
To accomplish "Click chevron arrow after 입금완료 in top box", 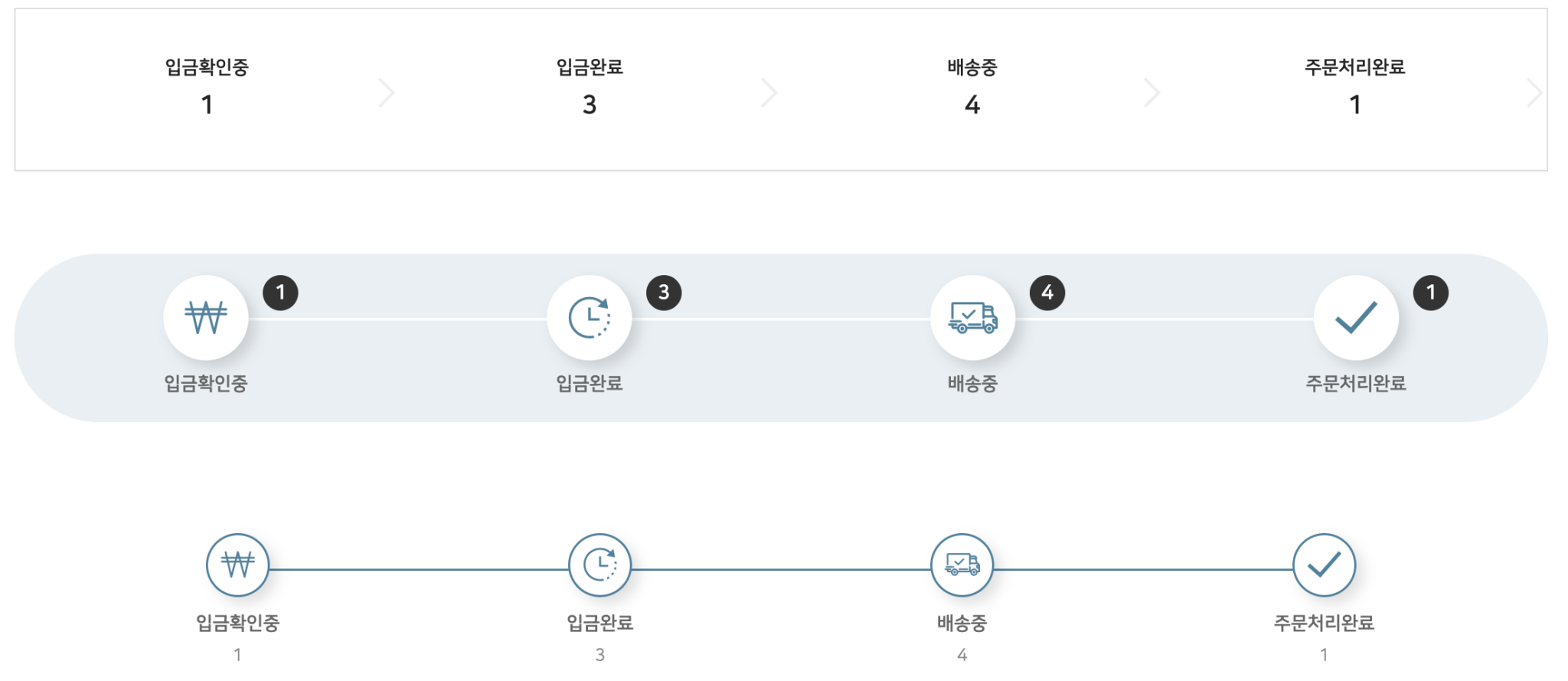I will click(770, 93).
